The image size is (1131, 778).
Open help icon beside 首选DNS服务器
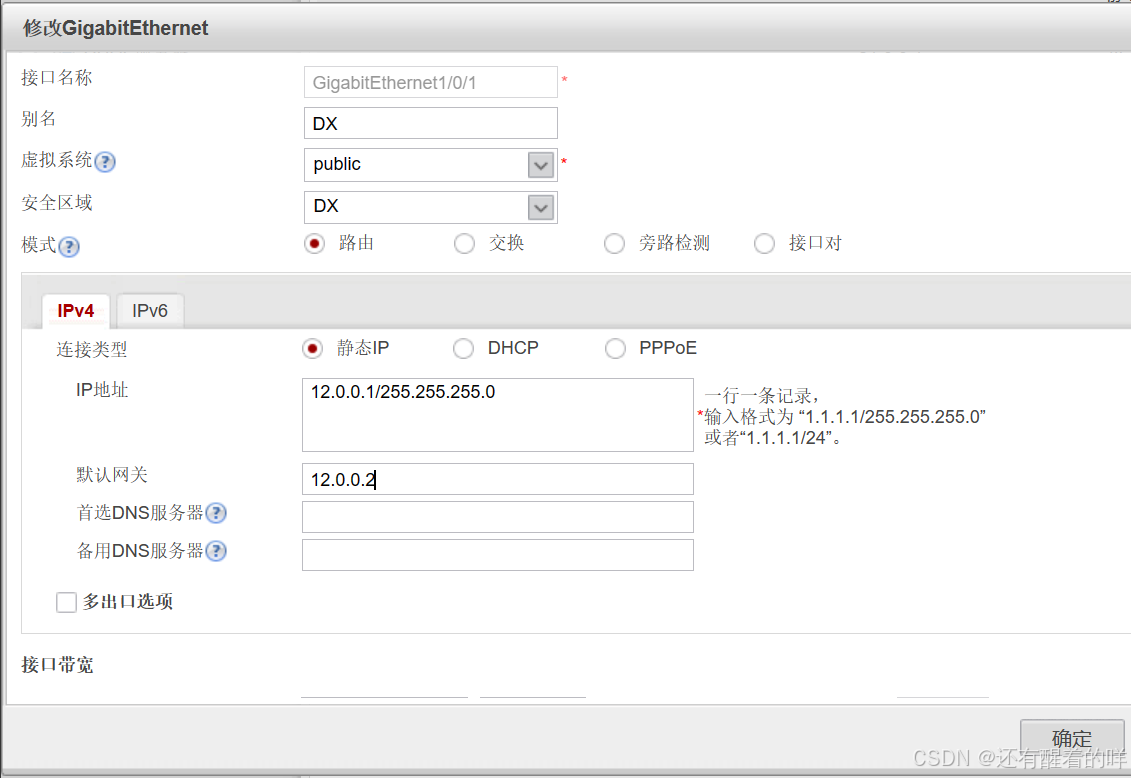(216, 513)
